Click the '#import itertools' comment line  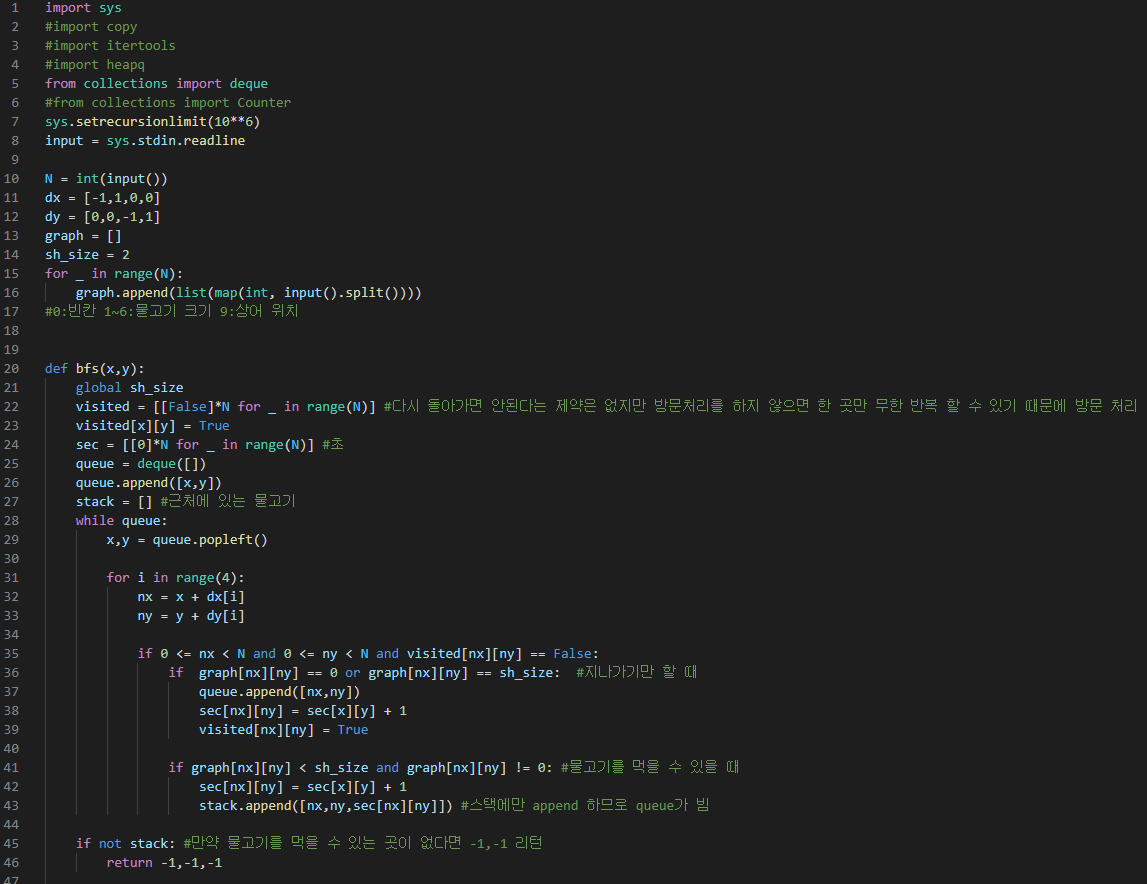tap(110, 45)
